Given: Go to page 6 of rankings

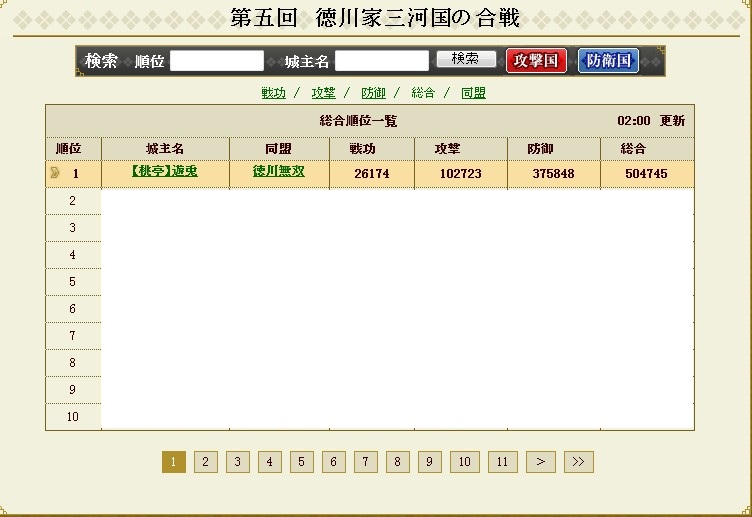Looking at the screenshot, I should [x=334, y=462].
